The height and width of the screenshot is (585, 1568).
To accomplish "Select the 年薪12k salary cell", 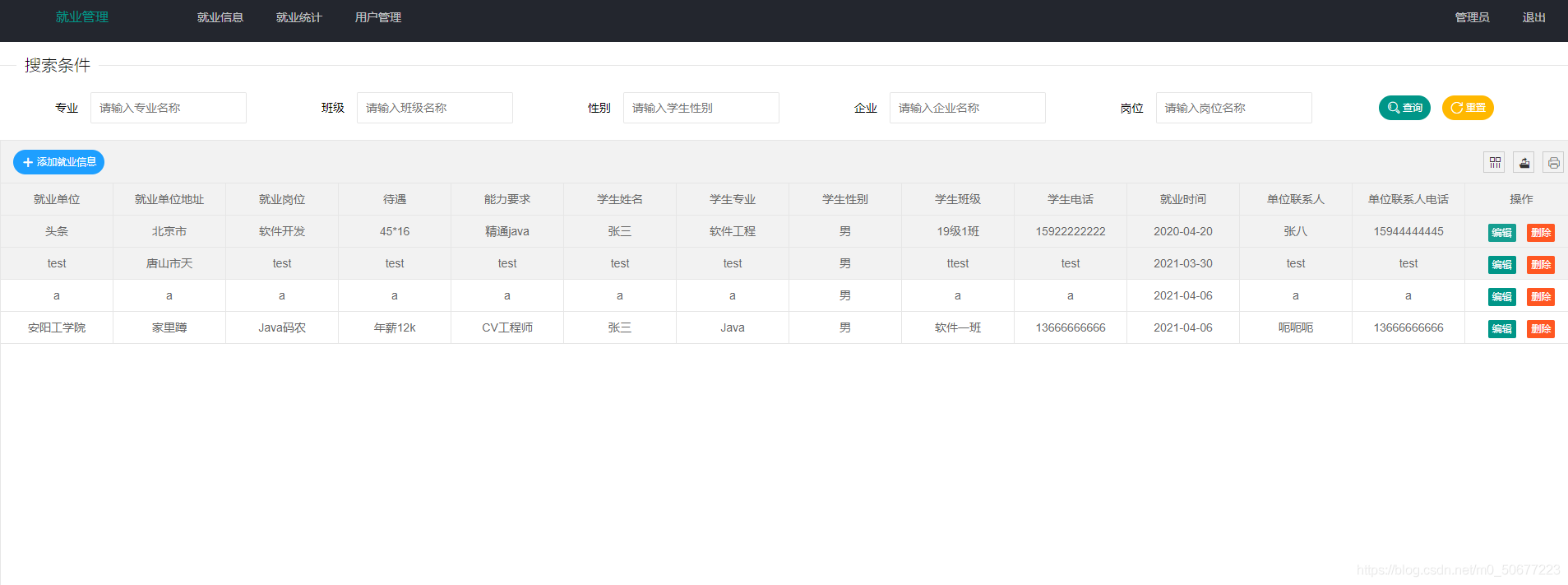I will pos(395,327).
